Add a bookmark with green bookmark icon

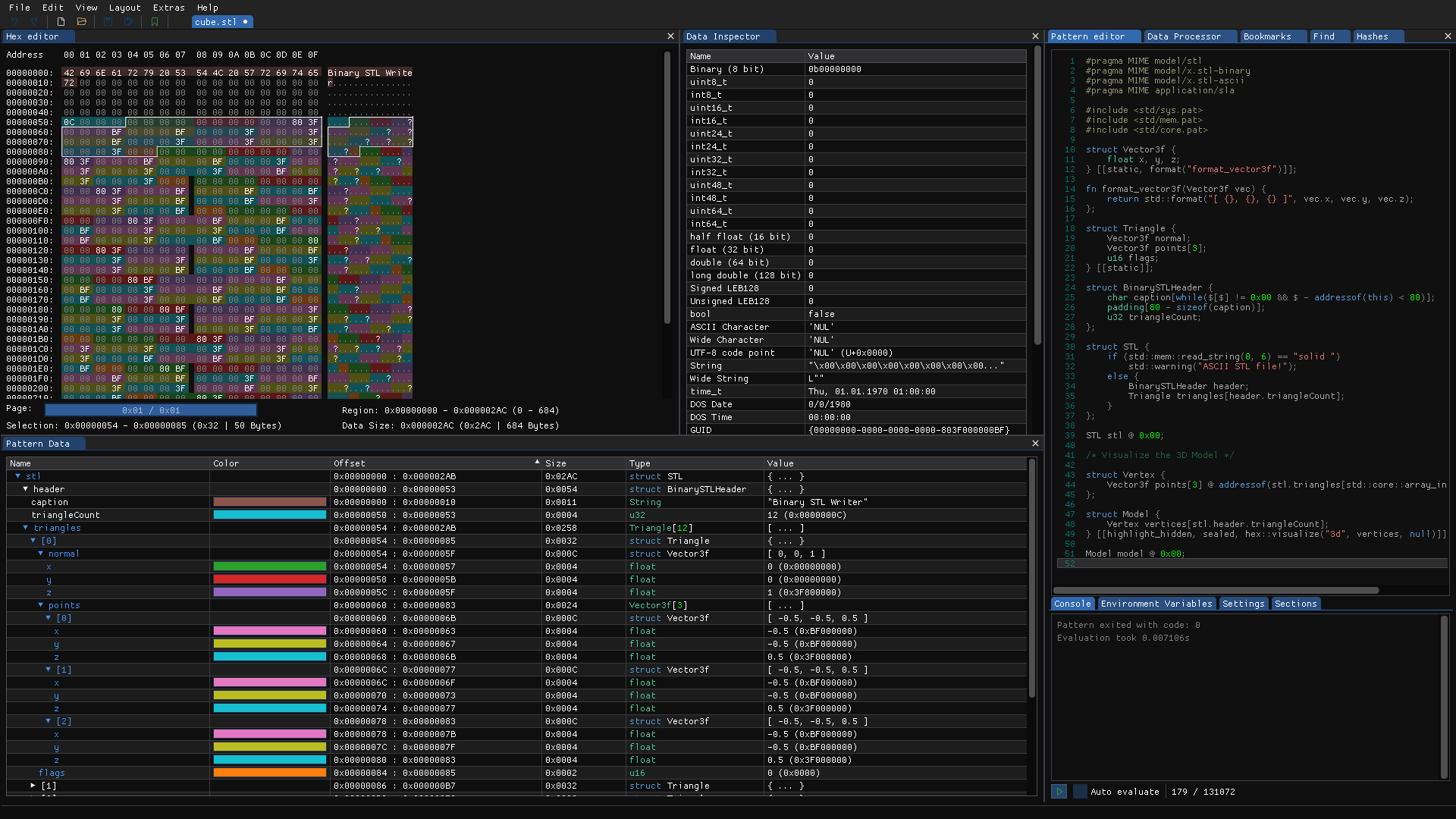[155, 22]
